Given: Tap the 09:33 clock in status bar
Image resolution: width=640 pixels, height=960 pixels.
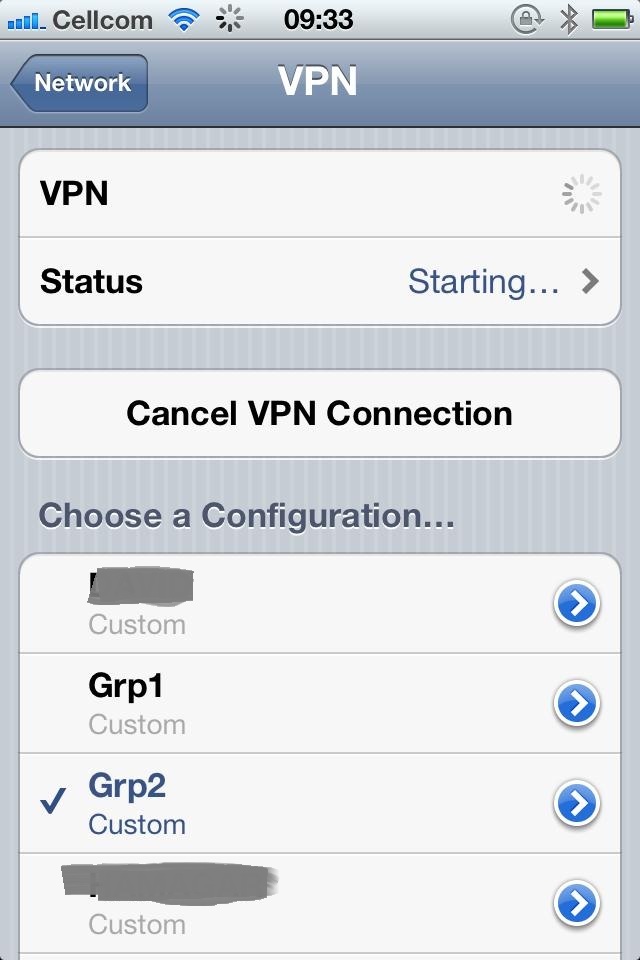Looking at the screenshot, I should tap(318, 20).
